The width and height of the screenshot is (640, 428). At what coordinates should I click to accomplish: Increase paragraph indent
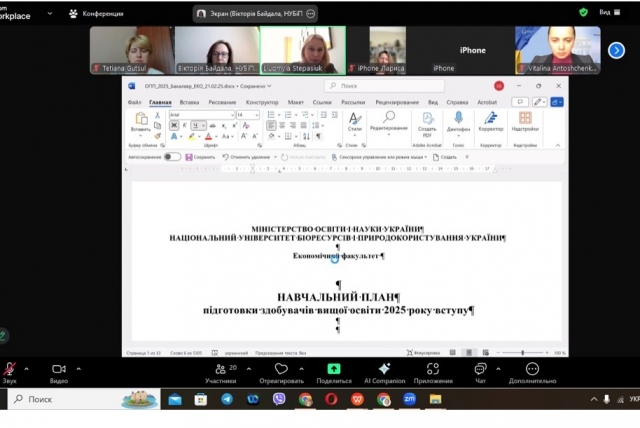pos(335,115)
